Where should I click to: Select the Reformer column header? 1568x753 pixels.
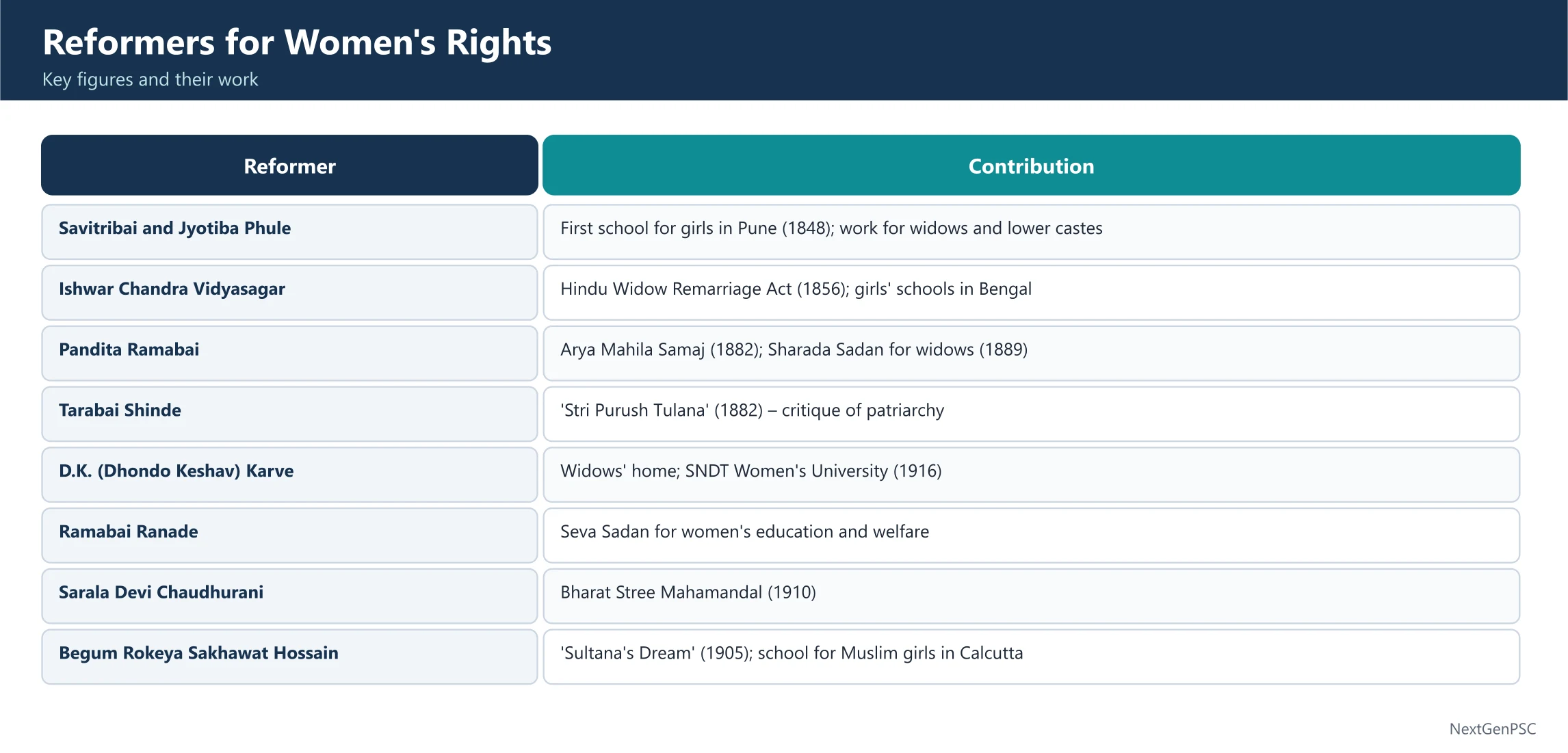[289, 166]
